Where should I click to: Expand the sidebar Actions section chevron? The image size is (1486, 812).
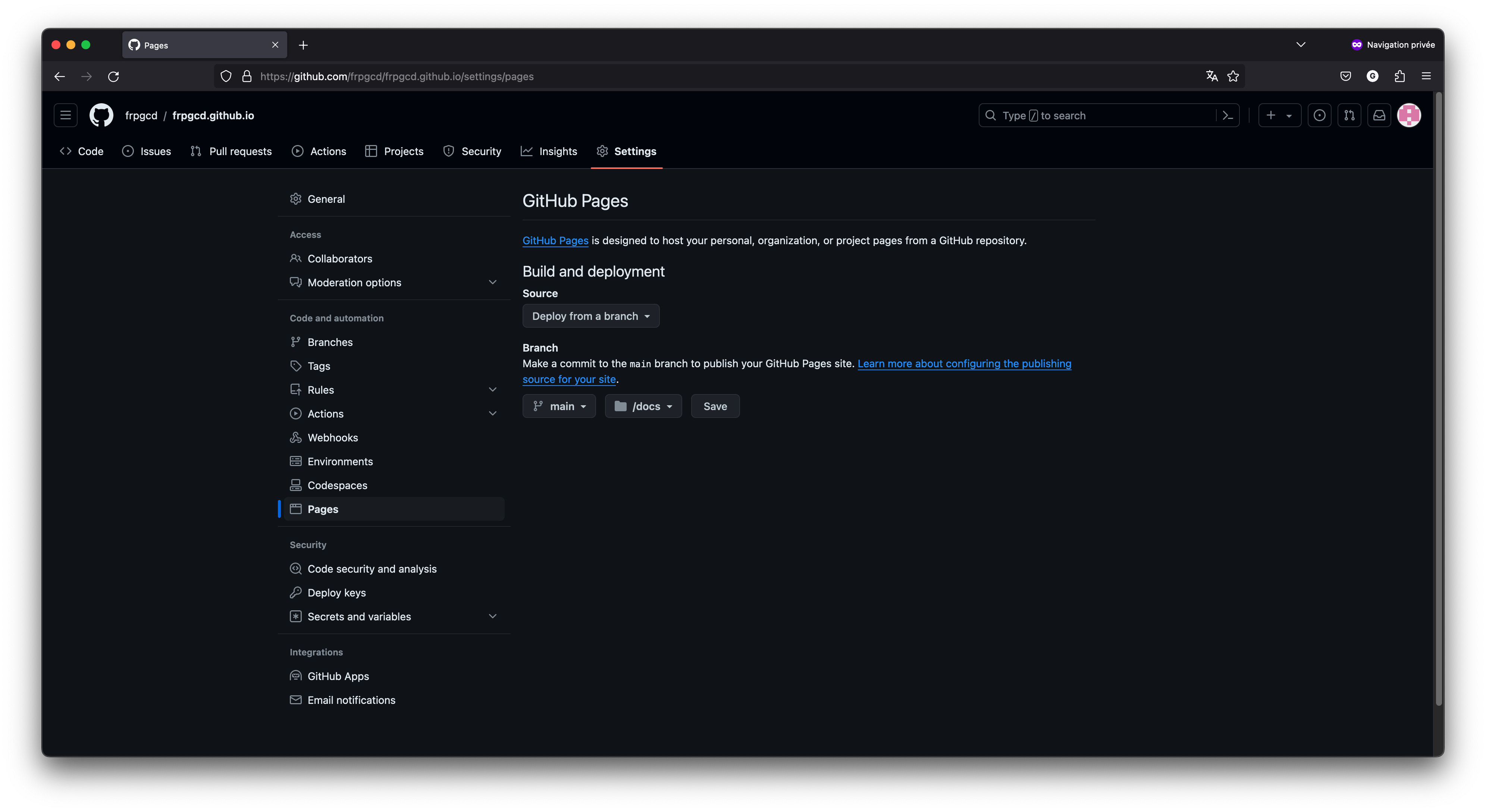pos(493,413)
